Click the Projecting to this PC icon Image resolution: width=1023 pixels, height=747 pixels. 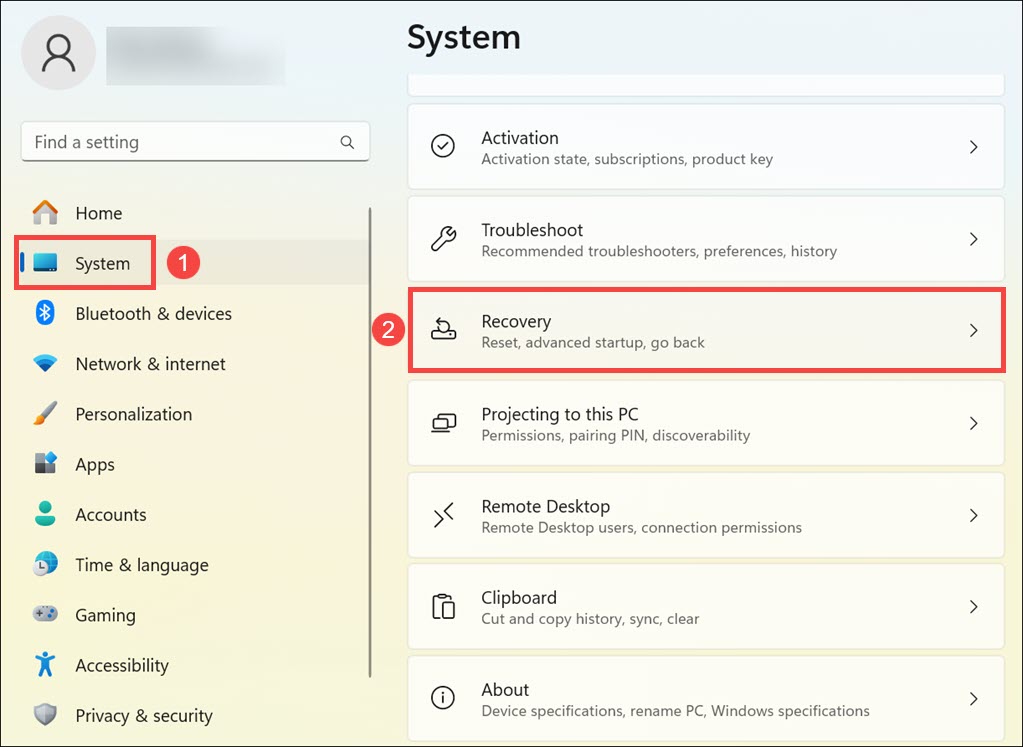[x=443, y=424]
